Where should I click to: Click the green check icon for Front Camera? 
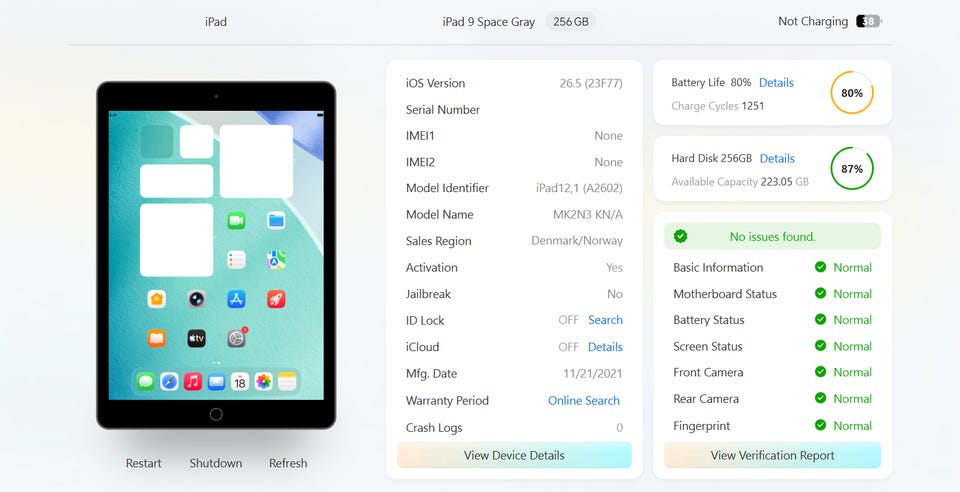(820, 372)
